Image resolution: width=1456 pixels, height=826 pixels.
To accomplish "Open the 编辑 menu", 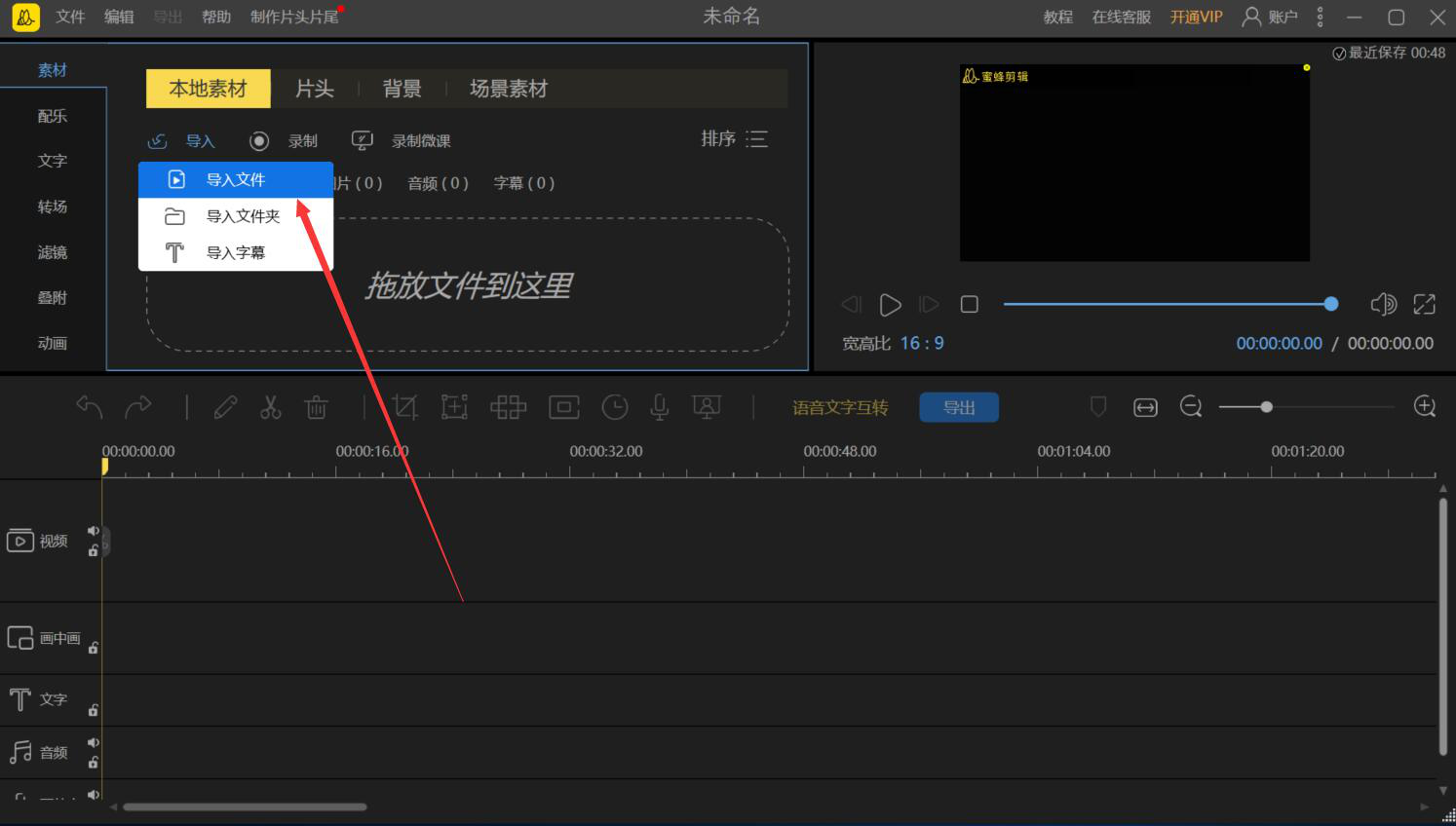I will click(119, 17).
